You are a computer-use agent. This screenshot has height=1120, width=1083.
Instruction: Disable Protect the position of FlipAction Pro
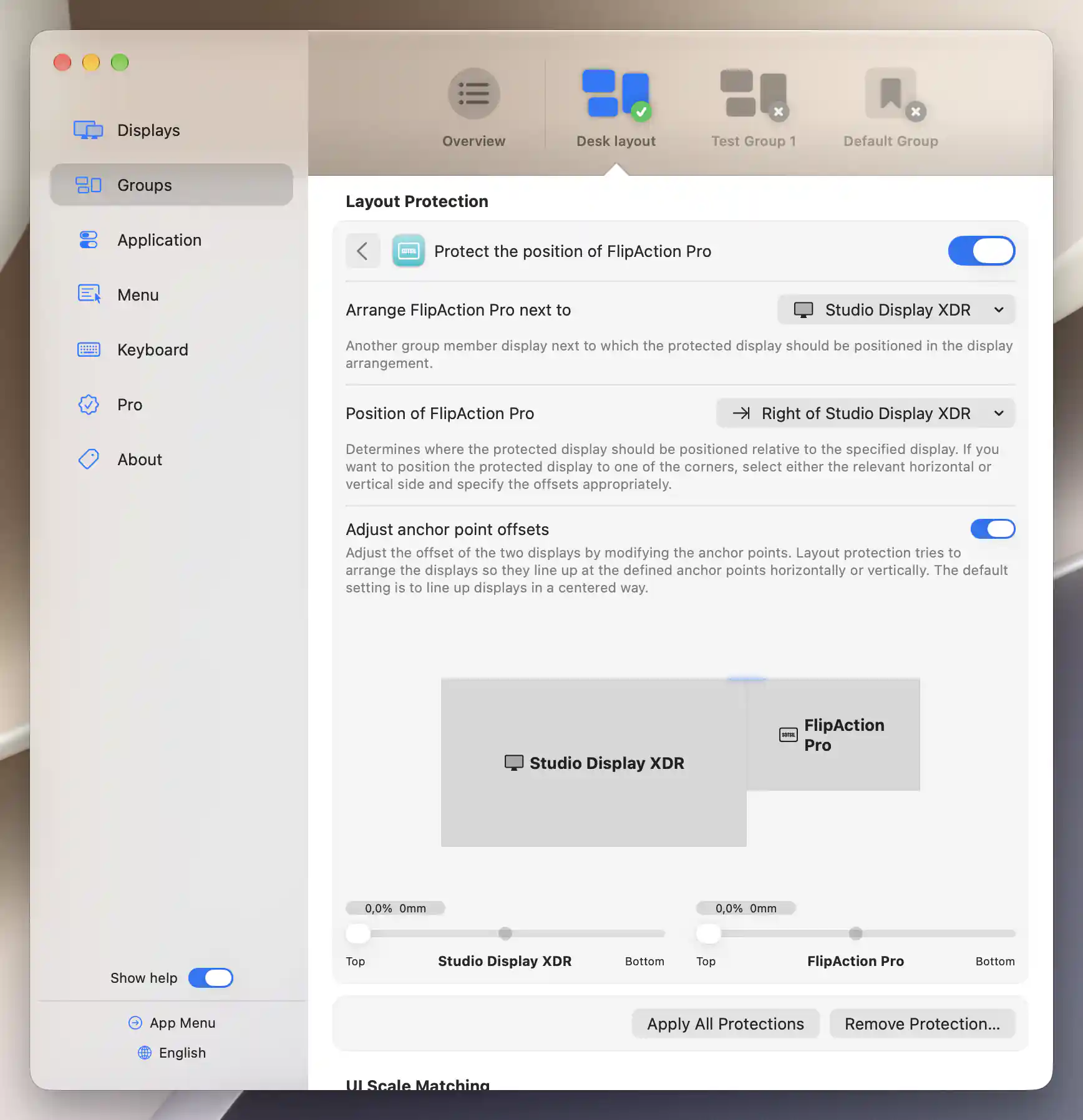tap(981, 251)
